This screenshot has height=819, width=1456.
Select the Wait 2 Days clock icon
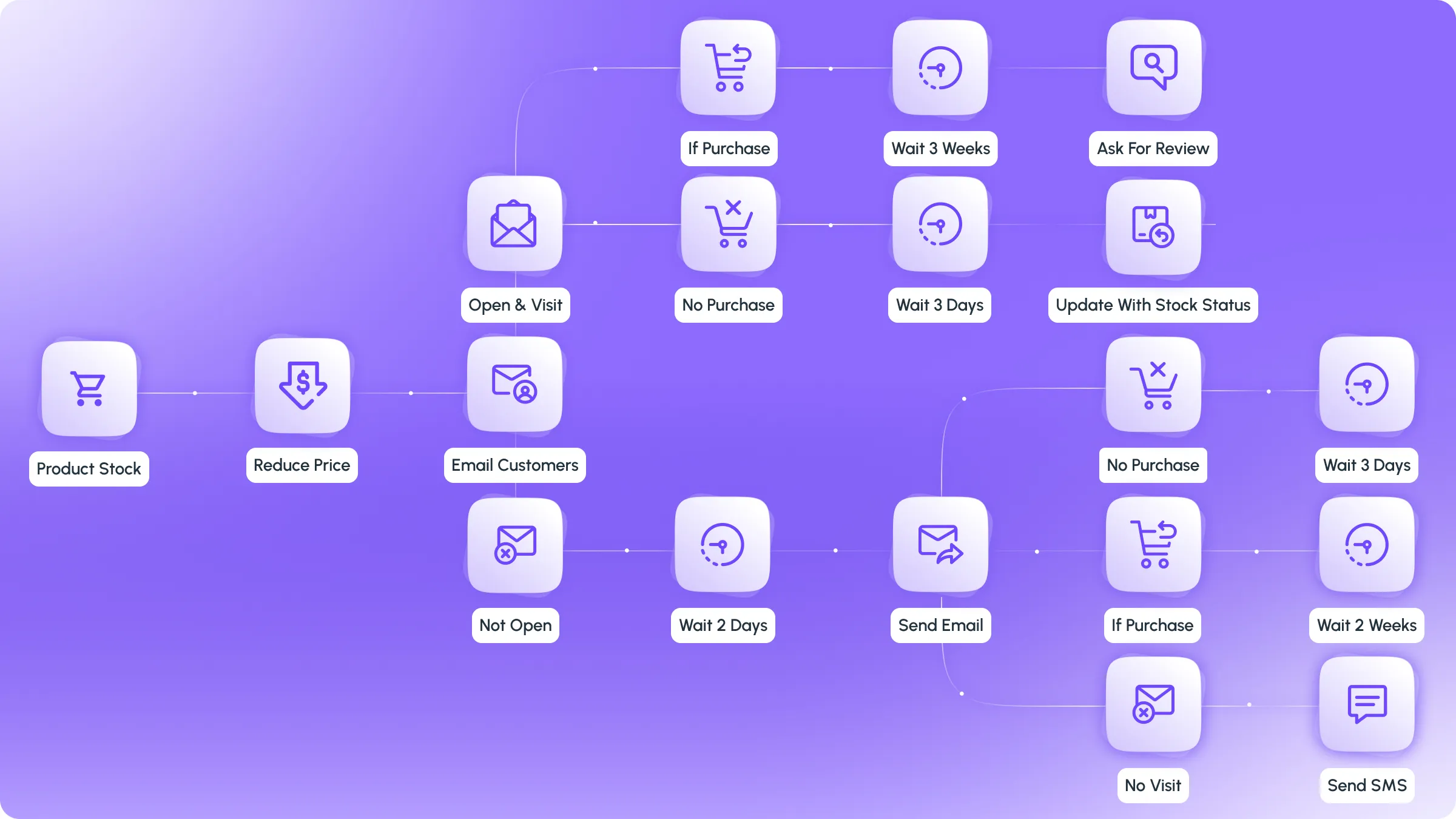[x=723, y=544]
